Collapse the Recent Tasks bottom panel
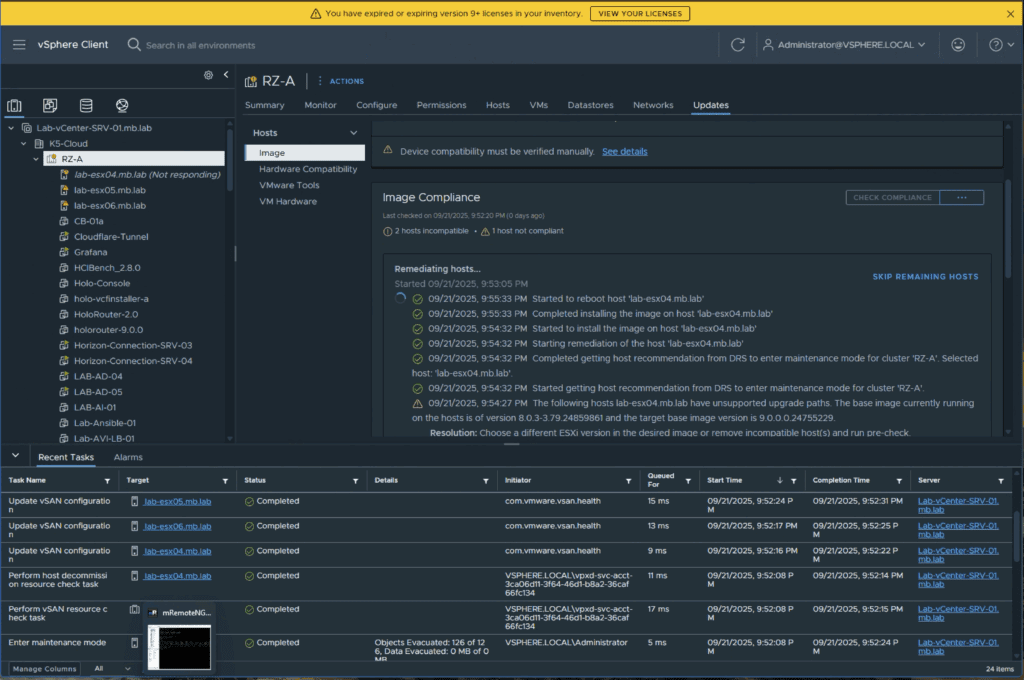Screen dimensions: 1024x680 (15, 457)
